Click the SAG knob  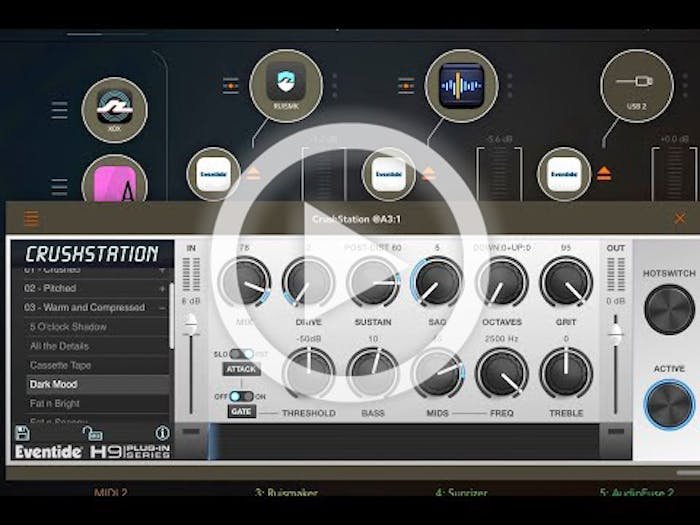point(437,282)
